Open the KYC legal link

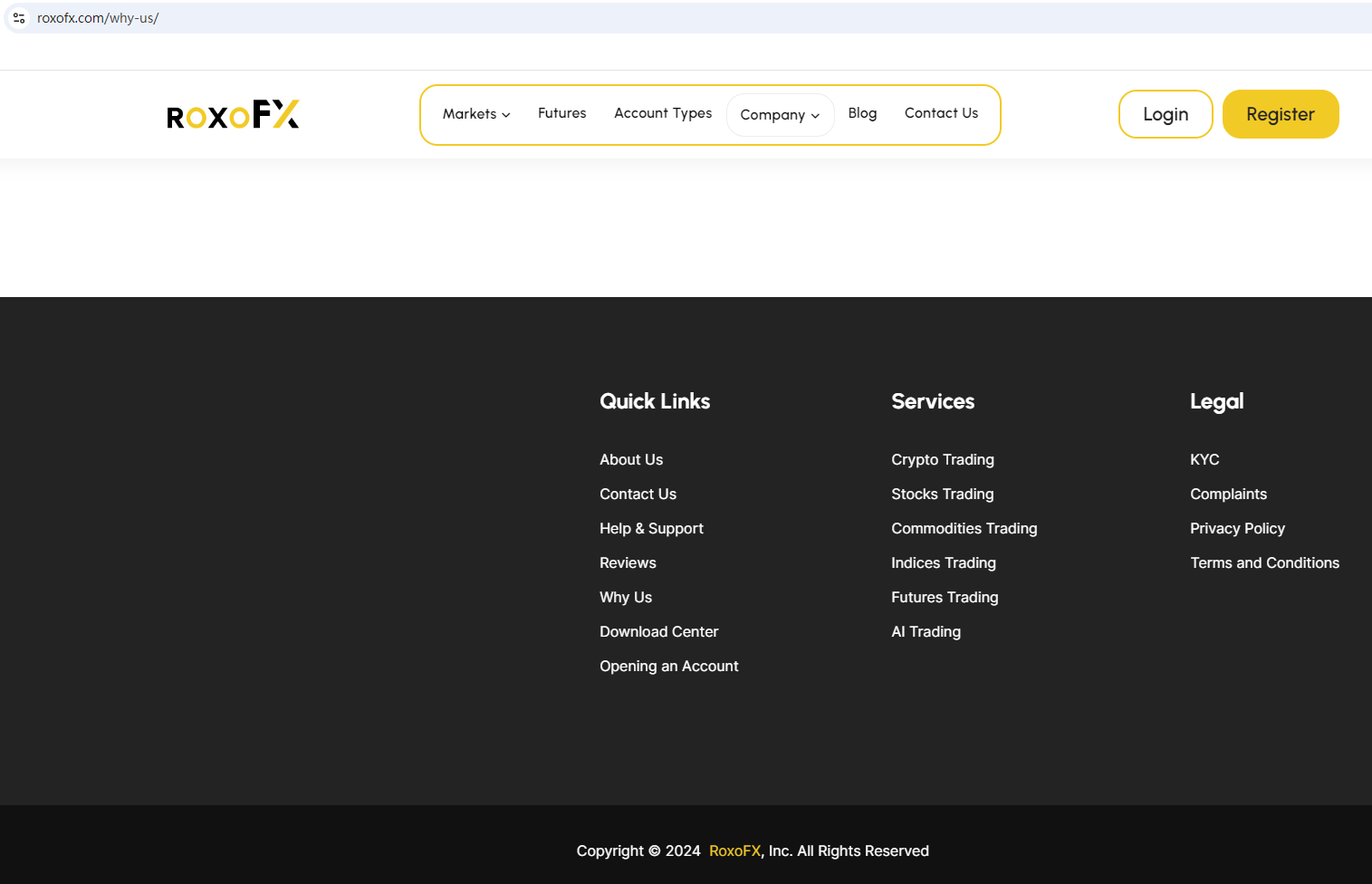(x=1204, y=460)
